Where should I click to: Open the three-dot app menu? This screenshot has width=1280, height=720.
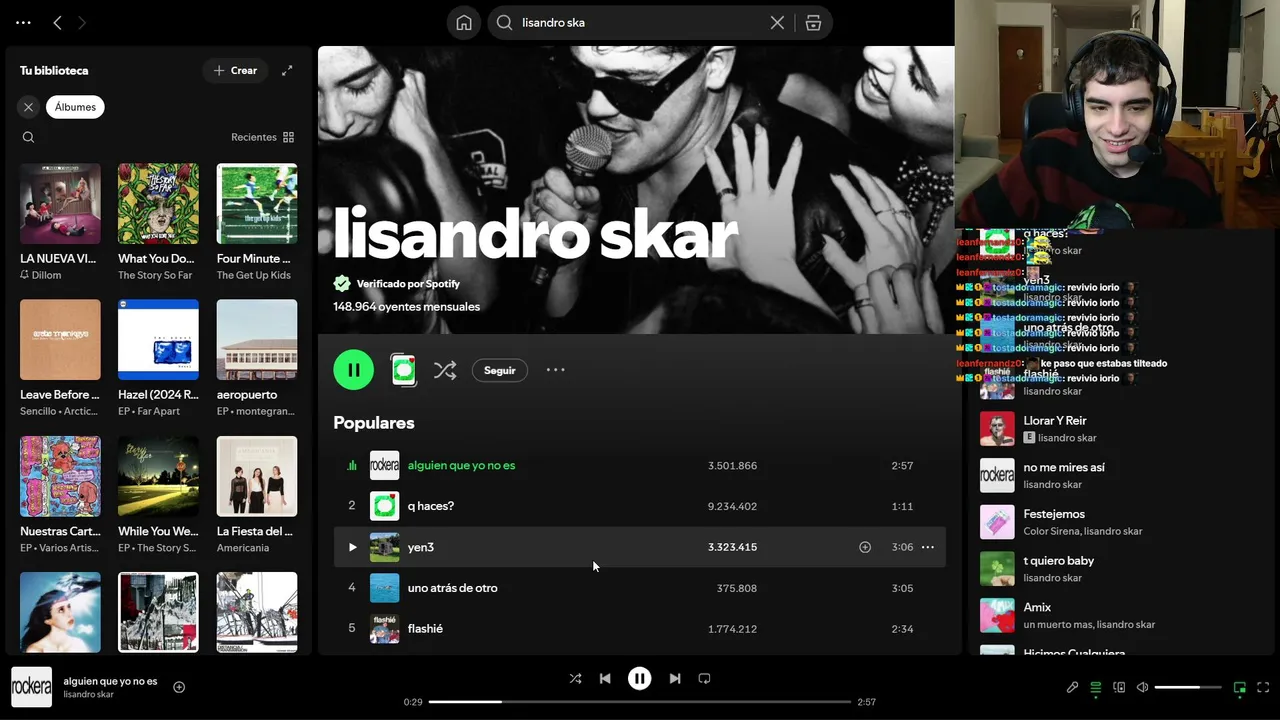23,22
